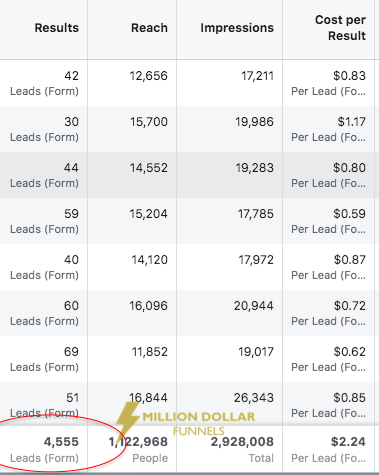Click the 2,928,008 total impressions
Image resolution: width=379 pixels, height=475 pixels.
coord(242,442)
